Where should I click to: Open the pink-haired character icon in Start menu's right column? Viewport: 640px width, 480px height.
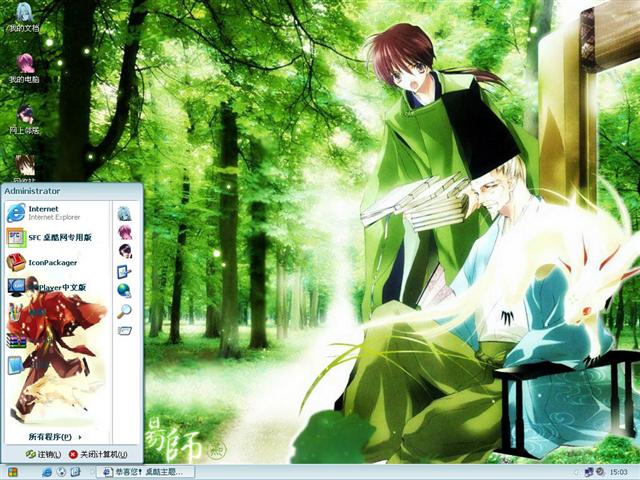124,233
